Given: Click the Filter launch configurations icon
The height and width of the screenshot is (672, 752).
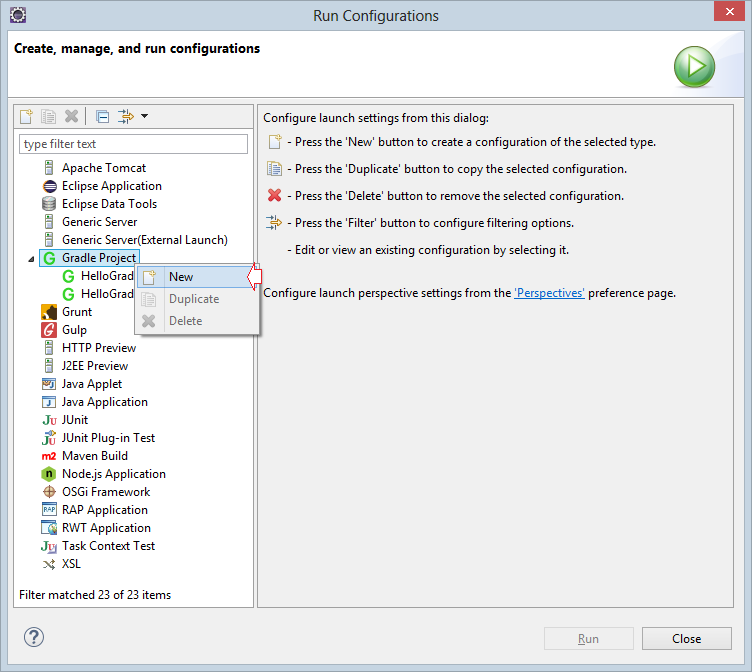Looking at the screenshot, I should coord(126,117).
